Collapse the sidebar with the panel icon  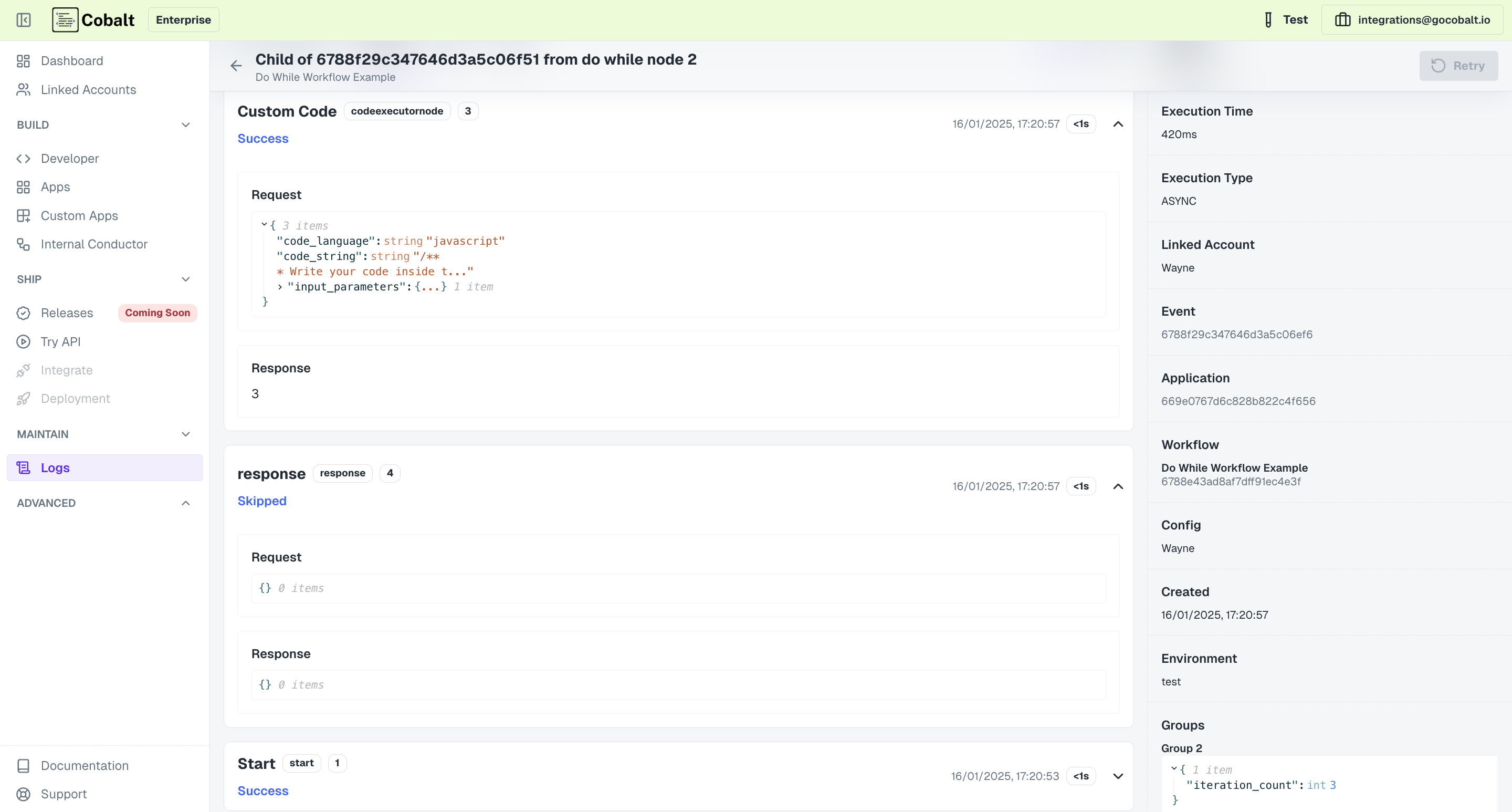(x=24, y=19)
